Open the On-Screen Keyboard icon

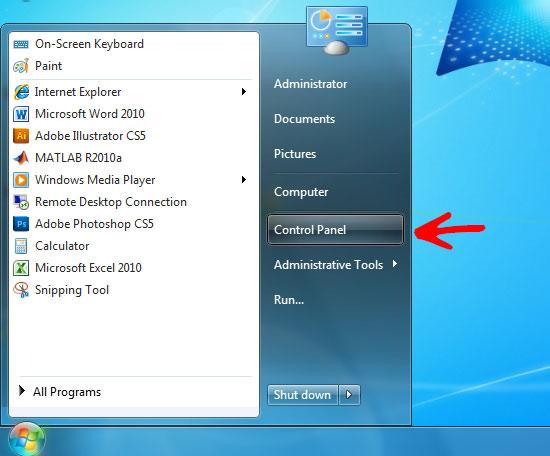21,44
